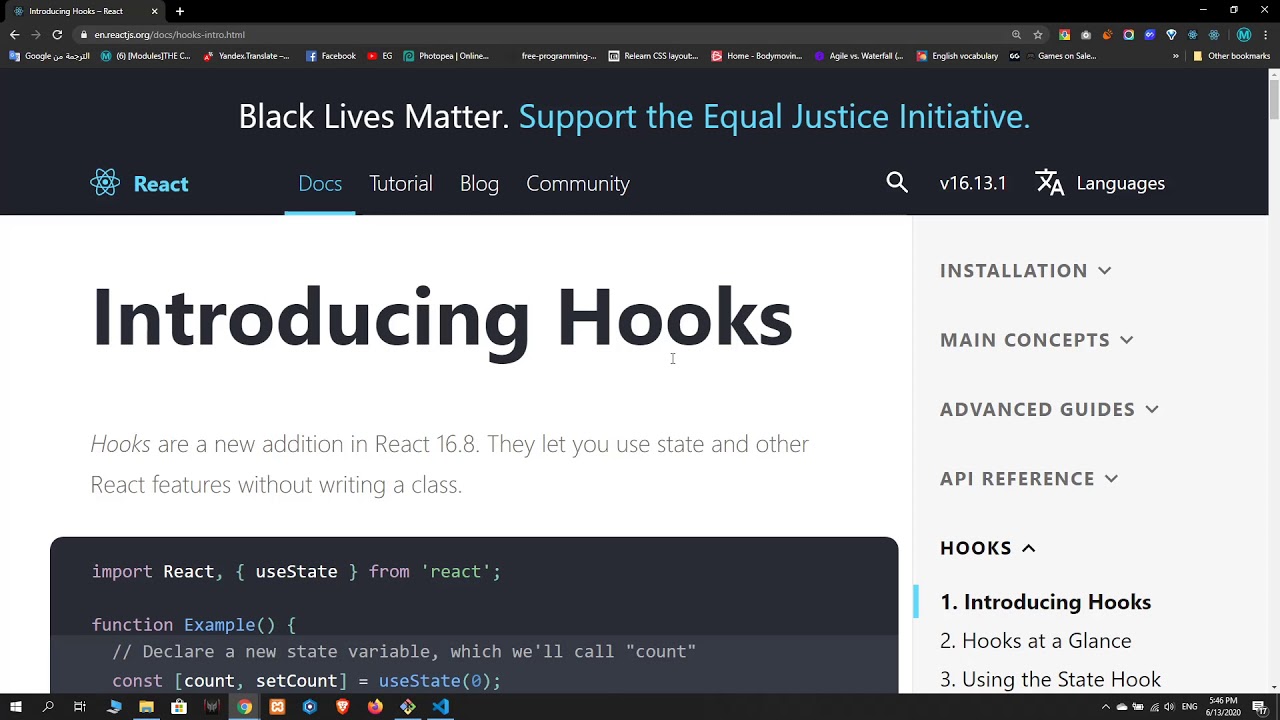Click the orange extension icon

pos(1108,34)
